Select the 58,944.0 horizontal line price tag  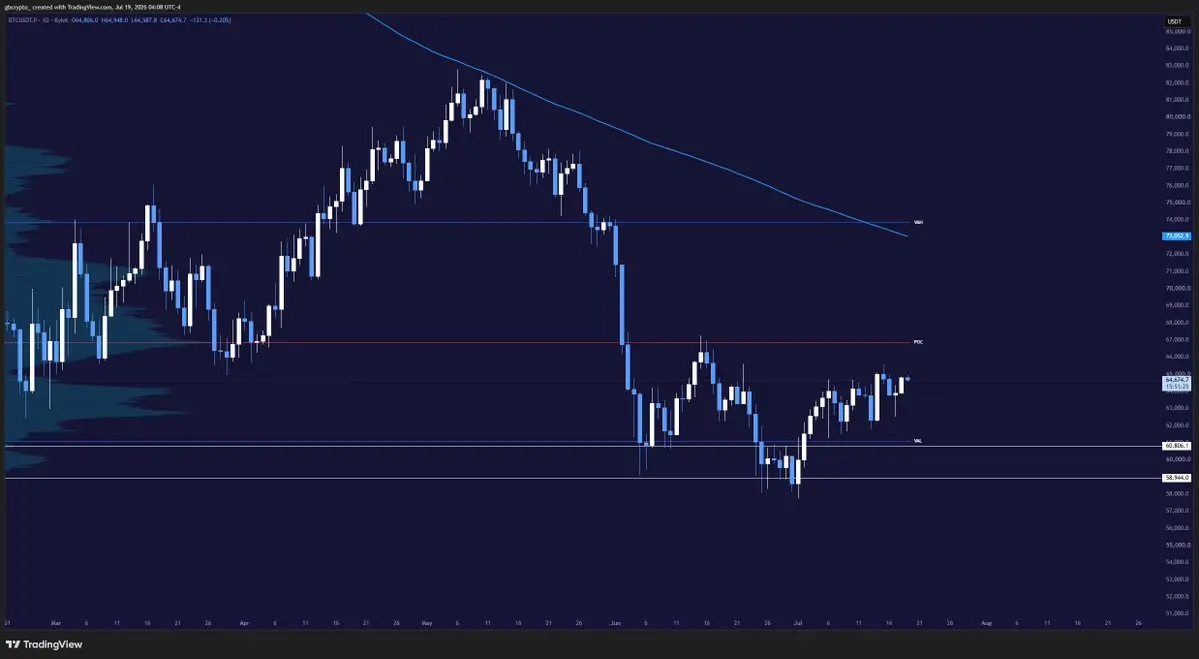click(1177, 478)
